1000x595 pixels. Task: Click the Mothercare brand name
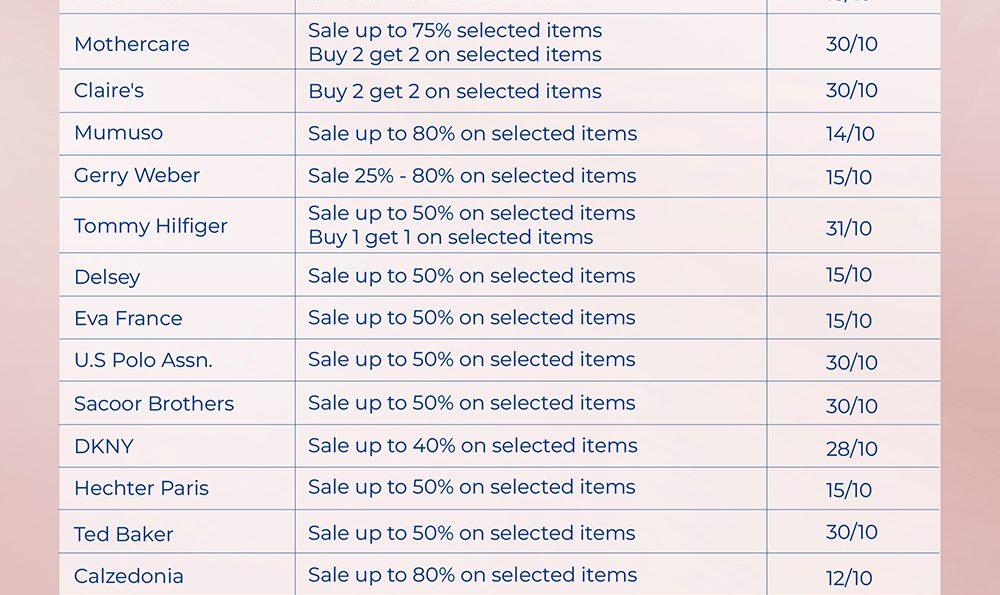pos(131,44)
